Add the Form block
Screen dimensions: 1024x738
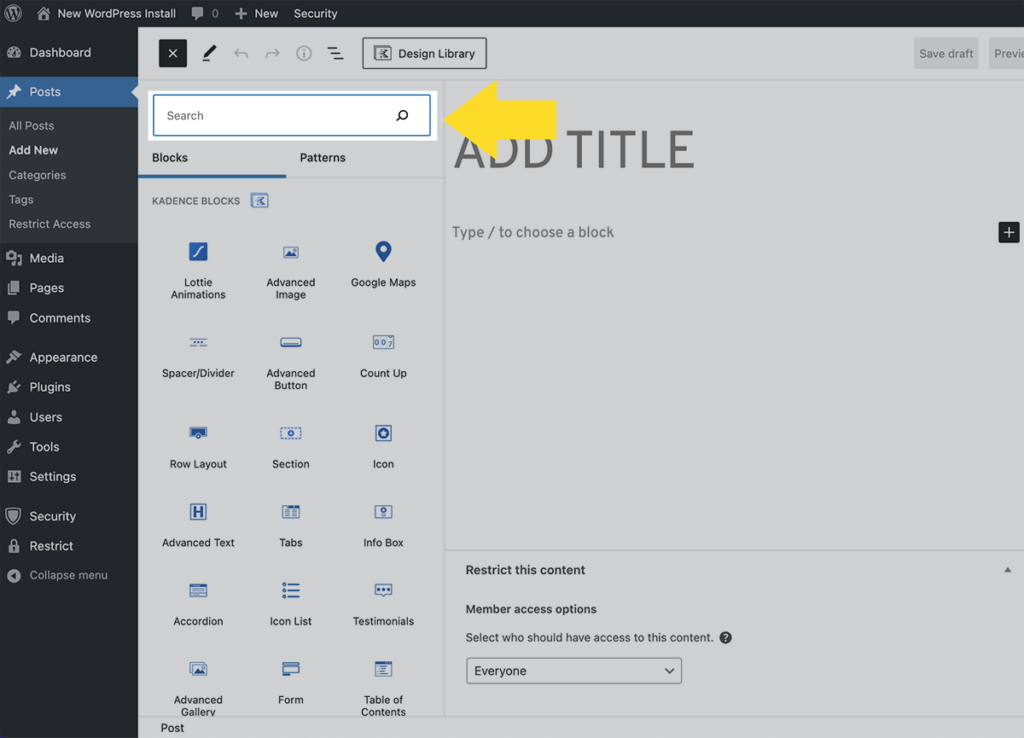[x=291, y=682]
